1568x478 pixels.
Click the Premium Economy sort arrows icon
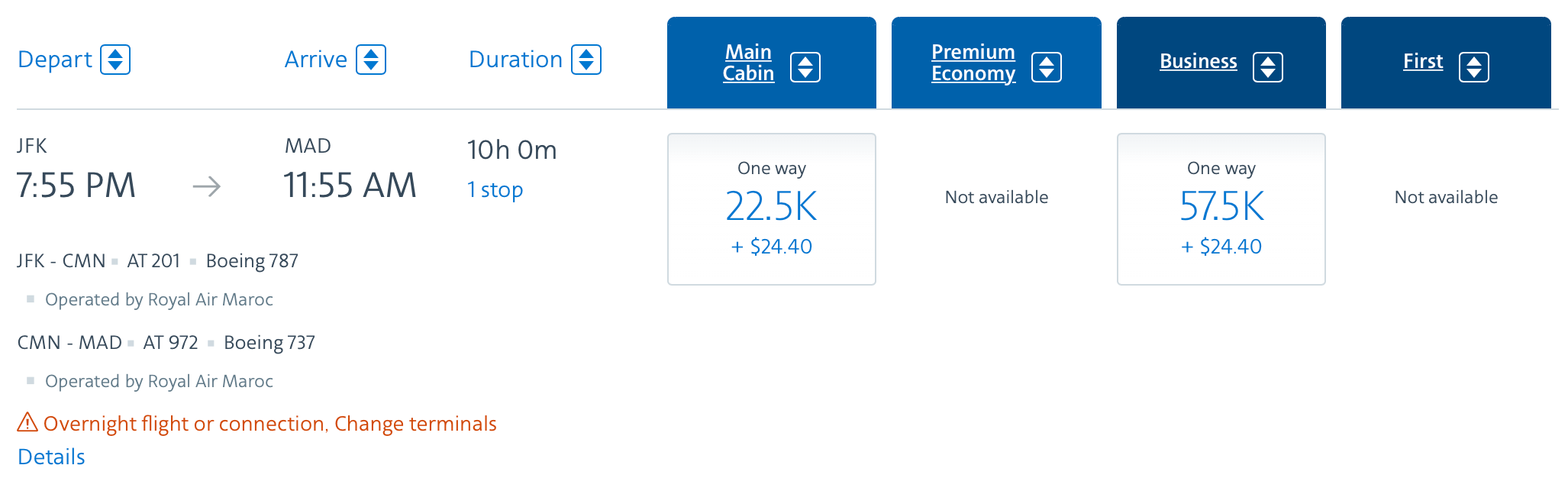coord(1047,67)
